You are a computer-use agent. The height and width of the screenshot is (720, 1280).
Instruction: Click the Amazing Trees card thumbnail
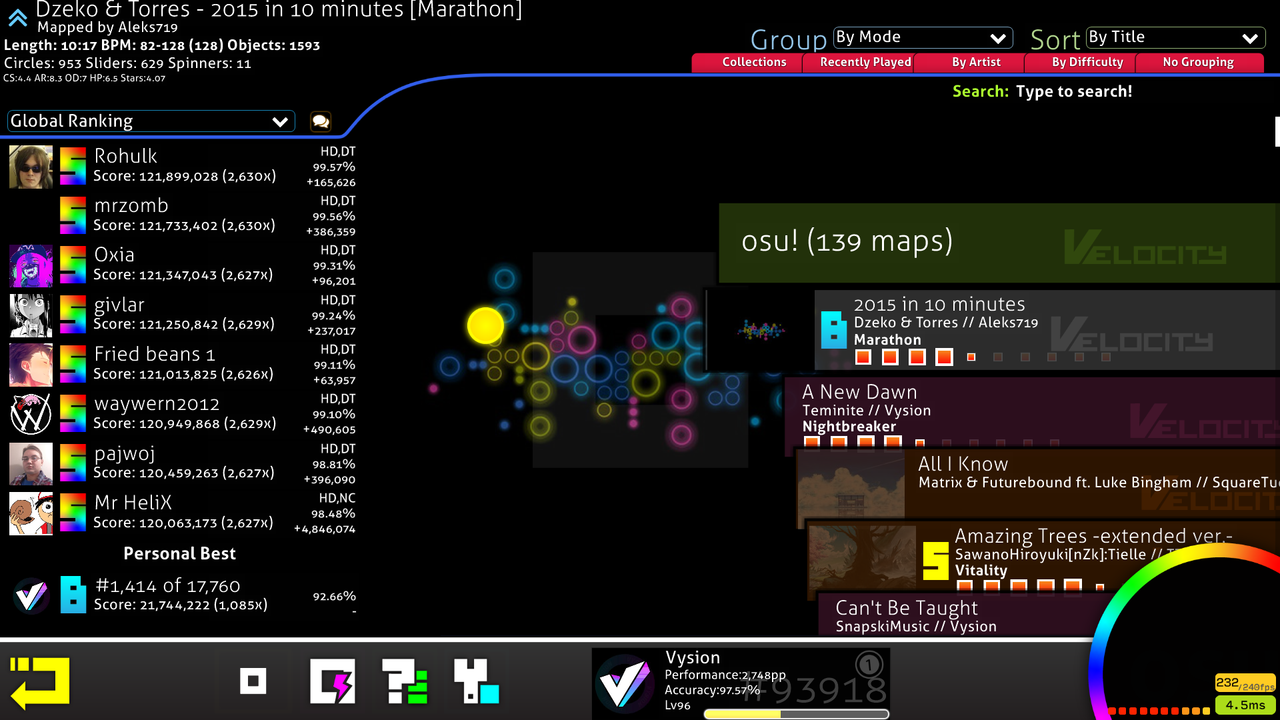(x=863, y=555)
